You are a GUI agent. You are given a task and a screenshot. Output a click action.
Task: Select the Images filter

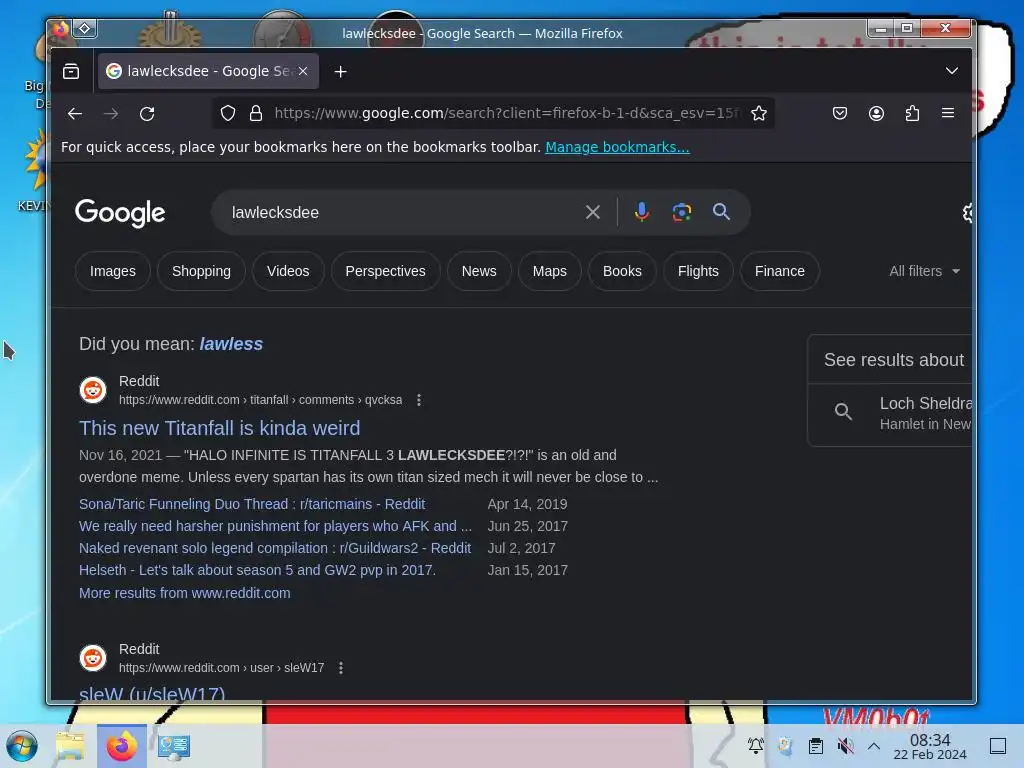(113, 271)
